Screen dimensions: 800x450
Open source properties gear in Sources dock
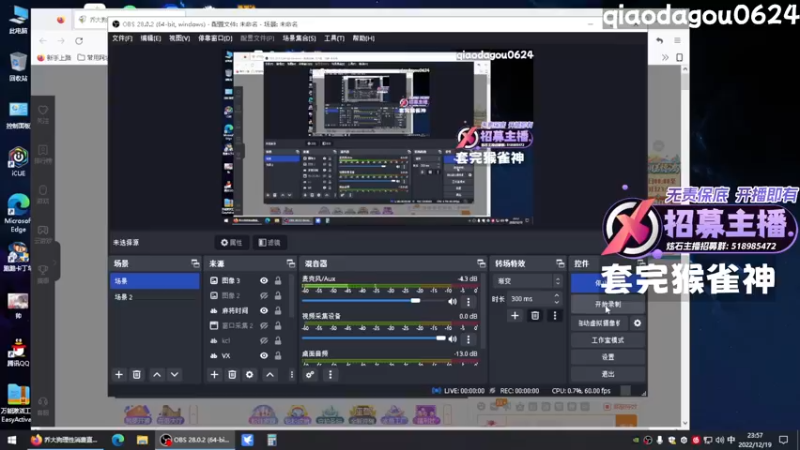click(x=249, y=374)
